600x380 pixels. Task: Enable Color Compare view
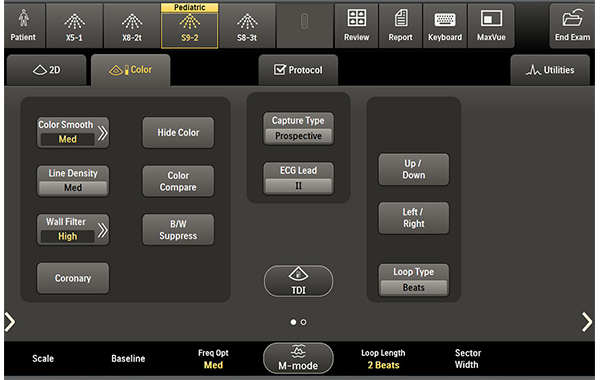(178, 181)
